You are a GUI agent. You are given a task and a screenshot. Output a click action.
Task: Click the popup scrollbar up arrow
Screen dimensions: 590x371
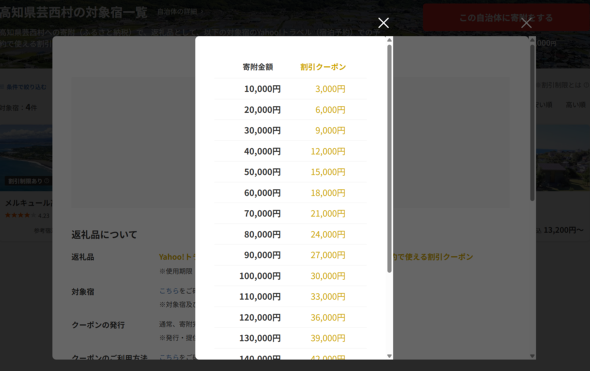click(389, 40)
